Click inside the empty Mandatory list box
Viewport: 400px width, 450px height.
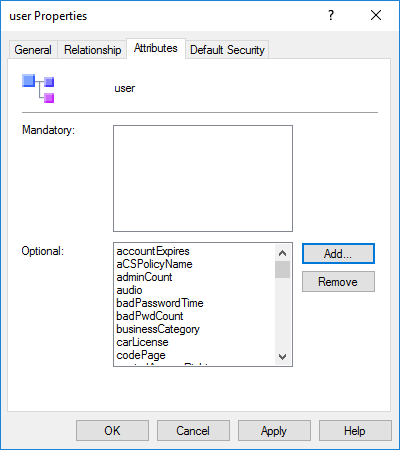click(x=203, y=178)
